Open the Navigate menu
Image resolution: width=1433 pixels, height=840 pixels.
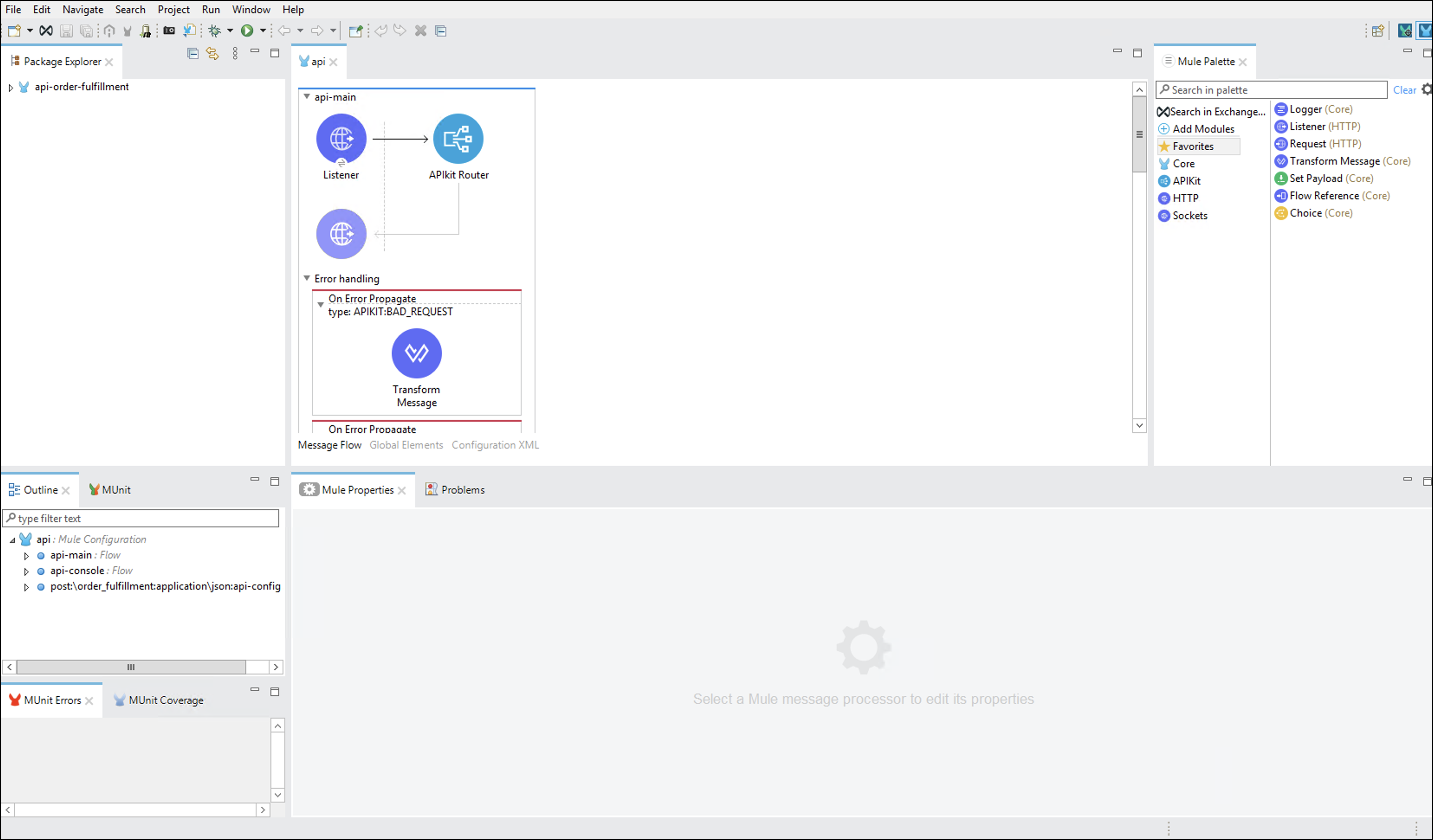click(83, 9)
